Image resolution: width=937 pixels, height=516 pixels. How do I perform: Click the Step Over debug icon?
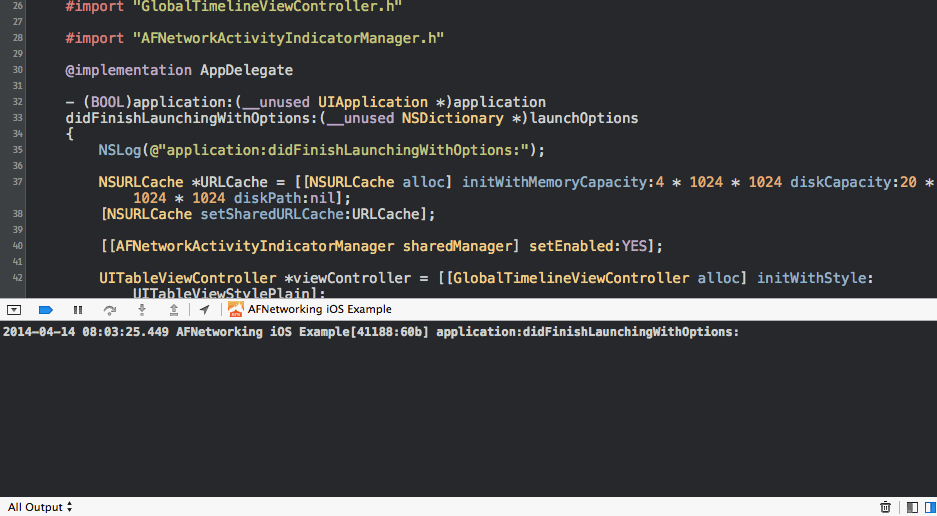coord(110,310)
